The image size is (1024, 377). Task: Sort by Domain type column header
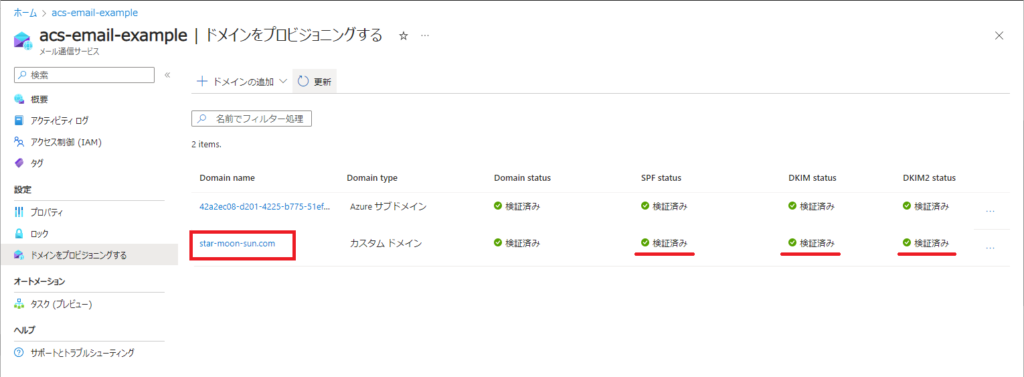point(372,178)
